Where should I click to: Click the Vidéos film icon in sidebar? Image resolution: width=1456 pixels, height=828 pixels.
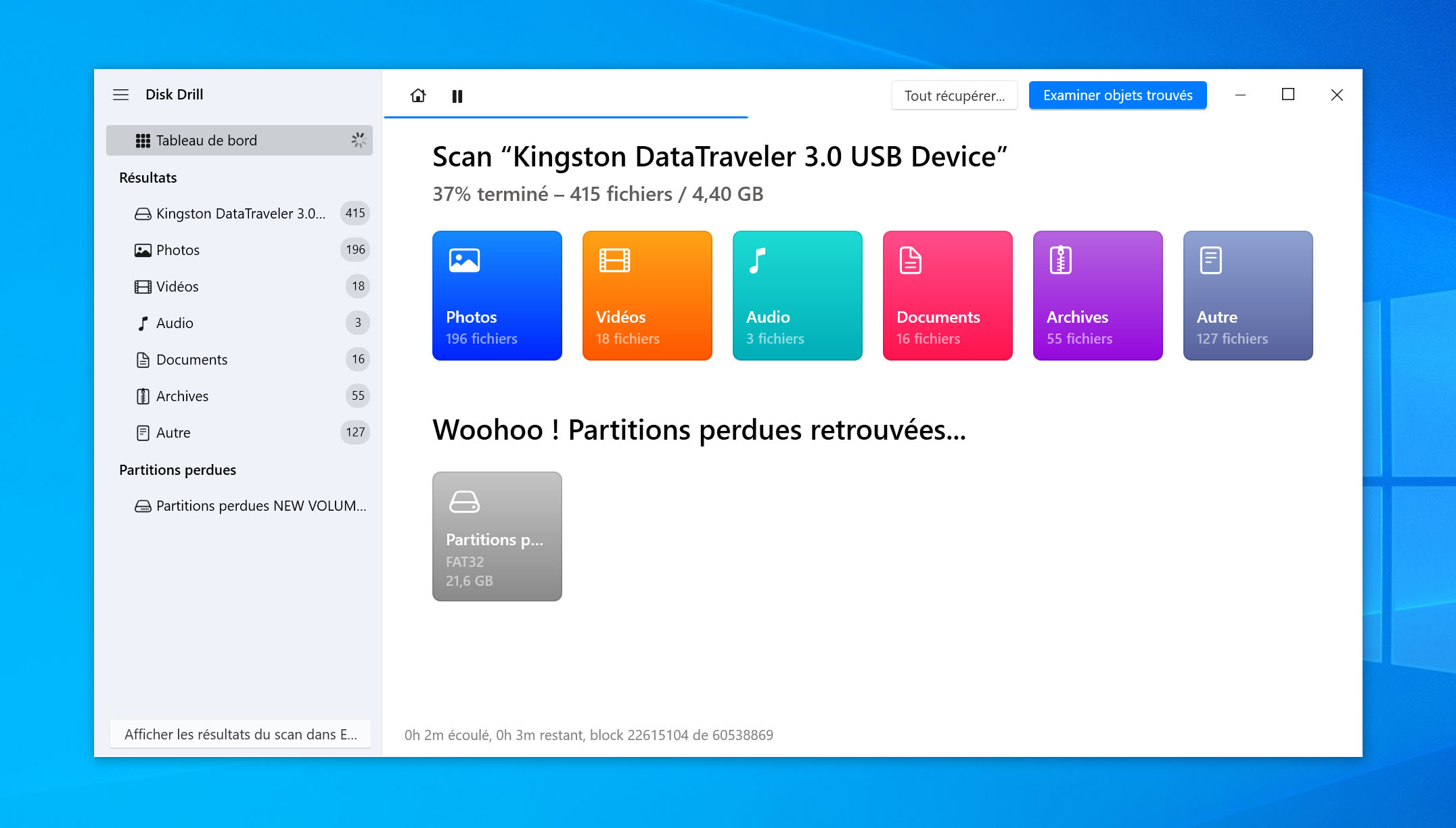[143, 287]
